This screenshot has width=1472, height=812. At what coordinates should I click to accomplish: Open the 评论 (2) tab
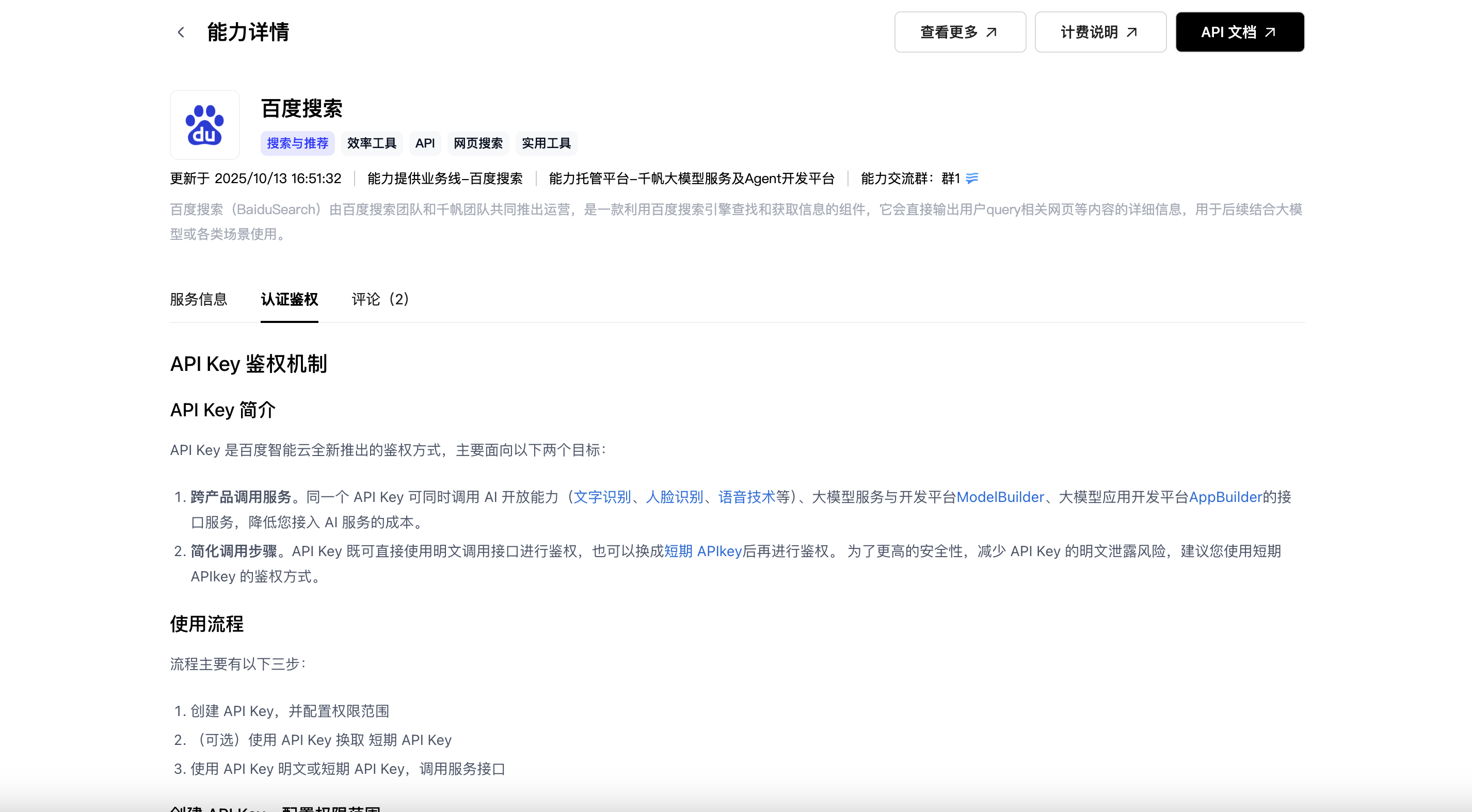[380, 299]
